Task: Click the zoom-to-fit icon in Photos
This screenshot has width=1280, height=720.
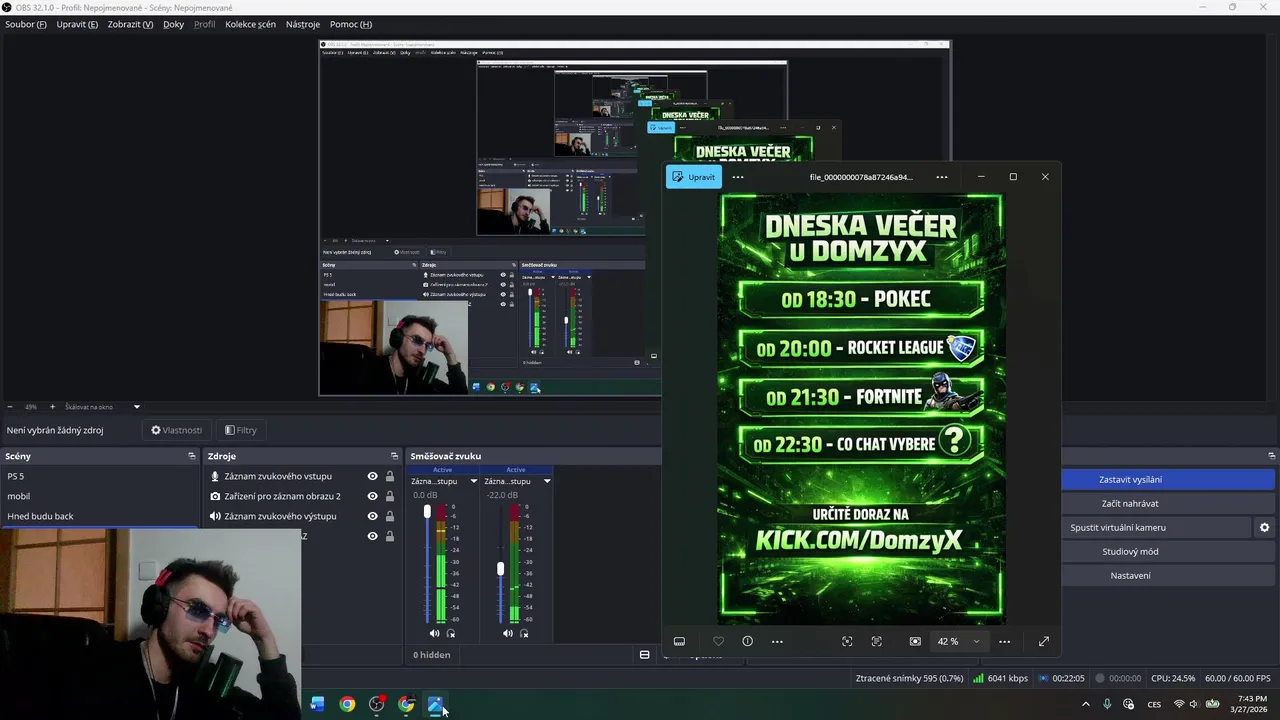Action: click(x=847, y=641)
